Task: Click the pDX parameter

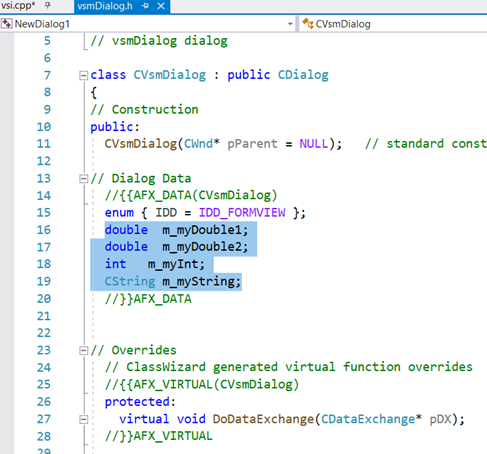Action: tap(440, 419)
